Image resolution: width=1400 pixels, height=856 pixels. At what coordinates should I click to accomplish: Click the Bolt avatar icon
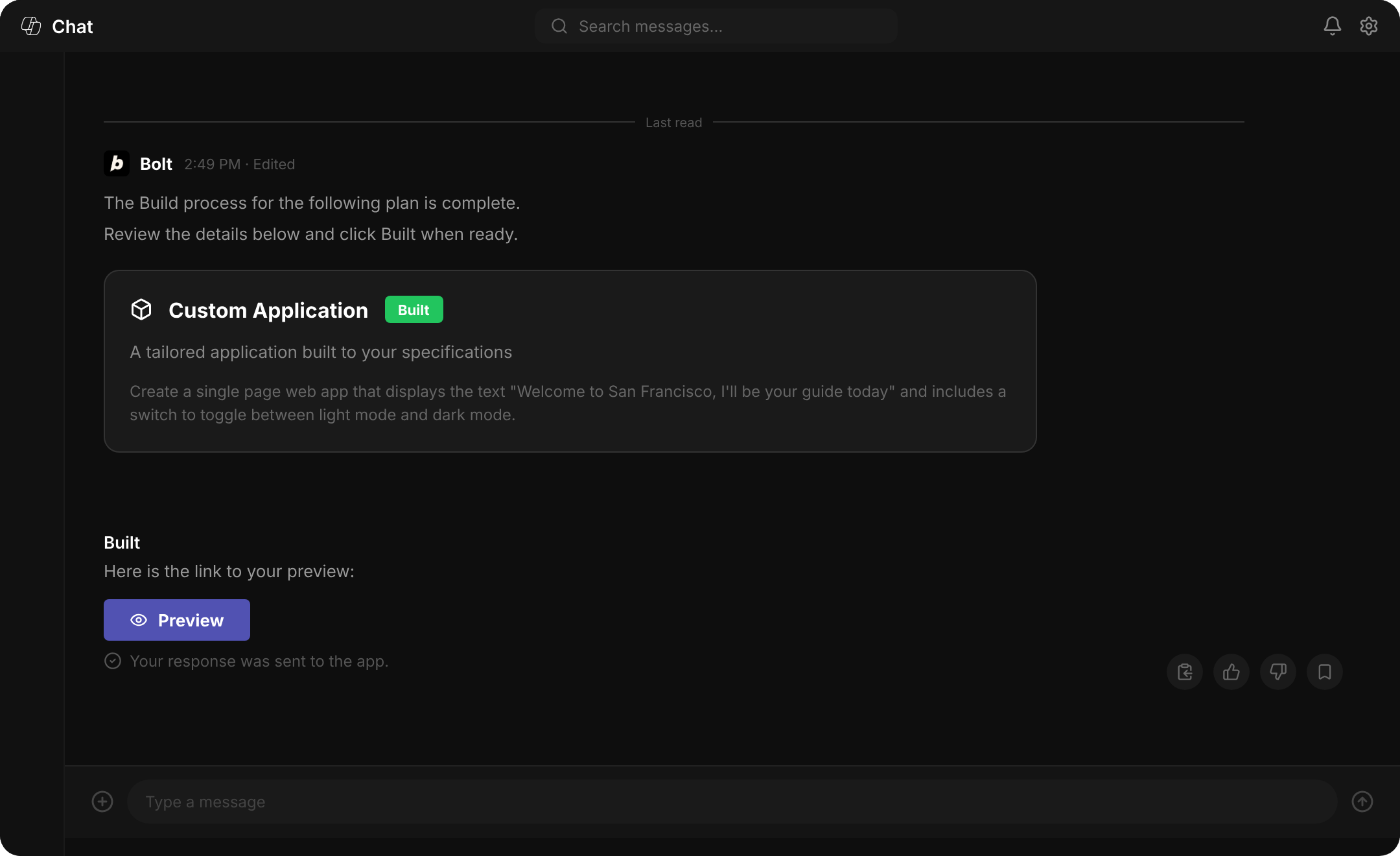coord(117,163)
